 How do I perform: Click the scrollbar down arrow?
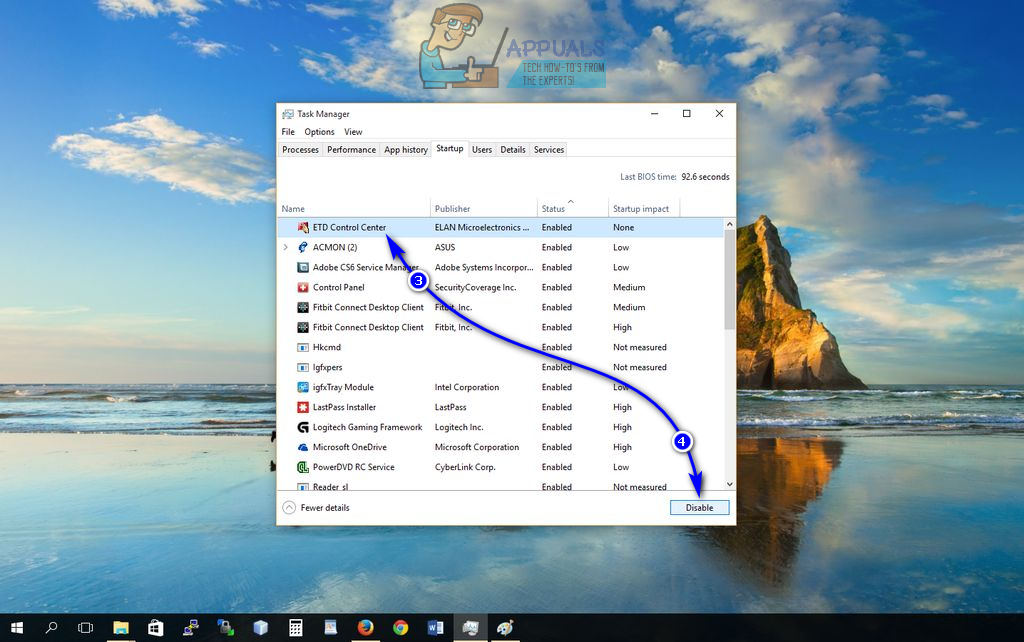point(729,484)
